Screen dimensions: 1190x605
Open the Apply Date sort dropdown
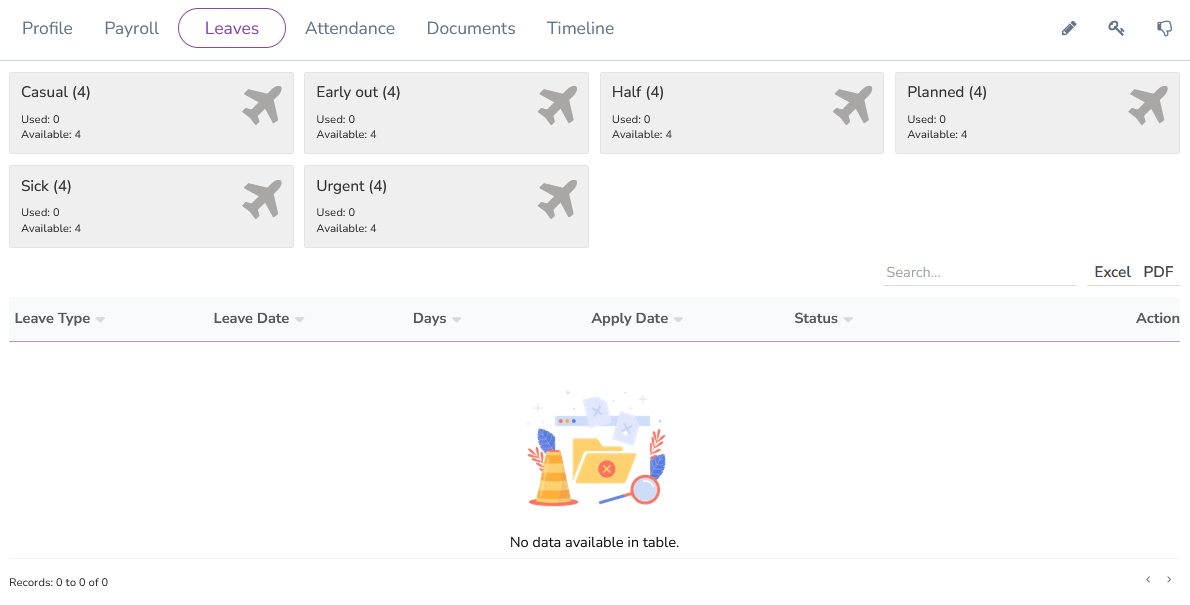tap(679, 318)
